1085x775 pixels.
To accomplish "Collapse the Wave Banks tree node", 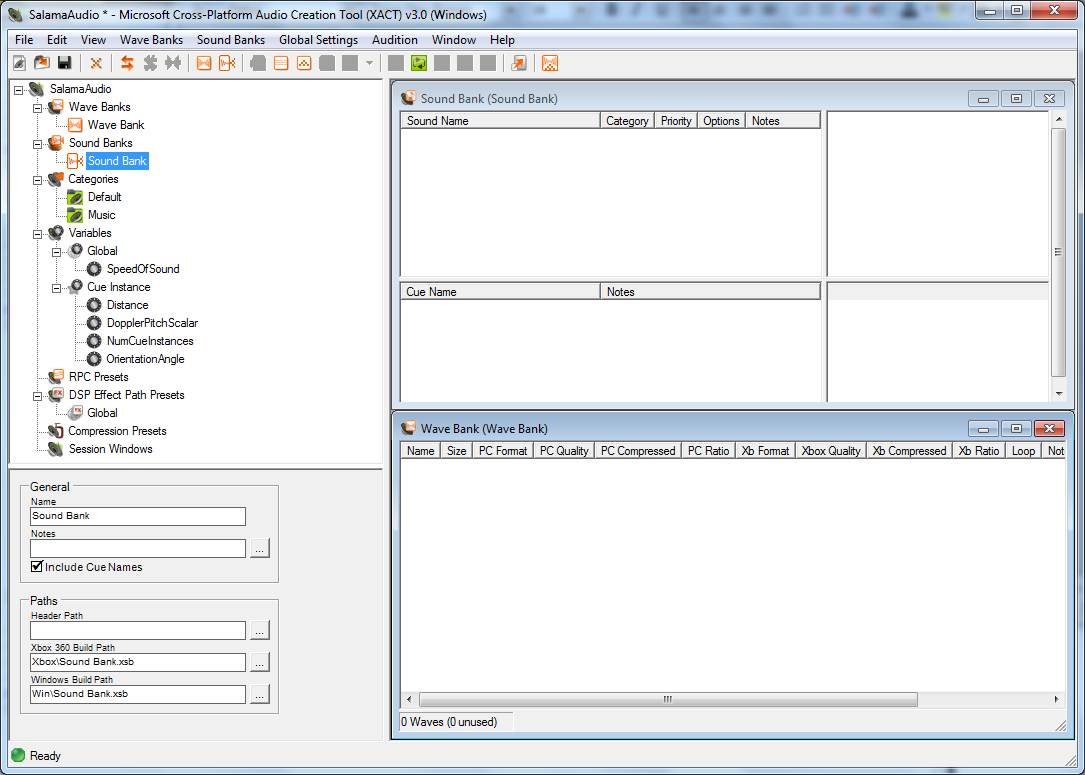I will click(x=37, y=107).
